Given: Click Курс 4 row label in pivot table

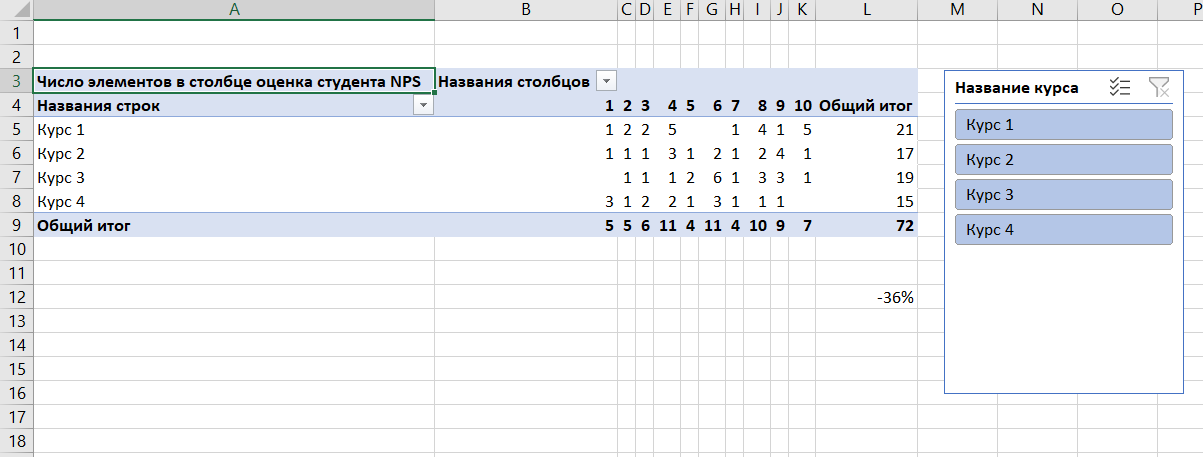Looking at the screenshot, I should (234, 201).
